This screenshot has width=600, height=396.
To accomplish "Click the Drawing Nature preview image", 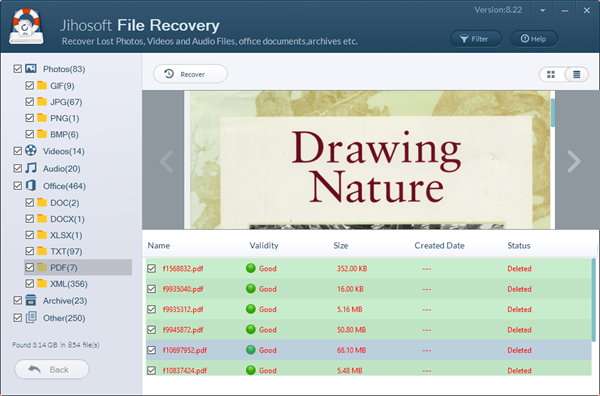I will (x=369, y=160).
